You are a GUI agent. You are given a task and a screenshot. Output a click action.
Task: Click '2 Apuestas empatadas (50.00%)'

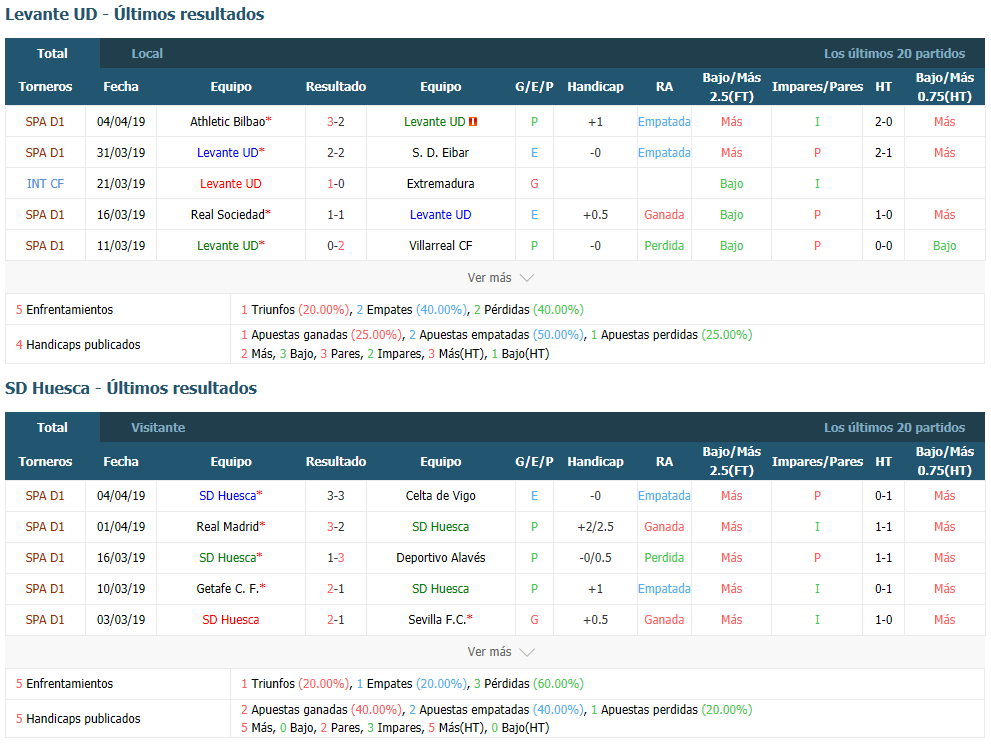[497, 335]
